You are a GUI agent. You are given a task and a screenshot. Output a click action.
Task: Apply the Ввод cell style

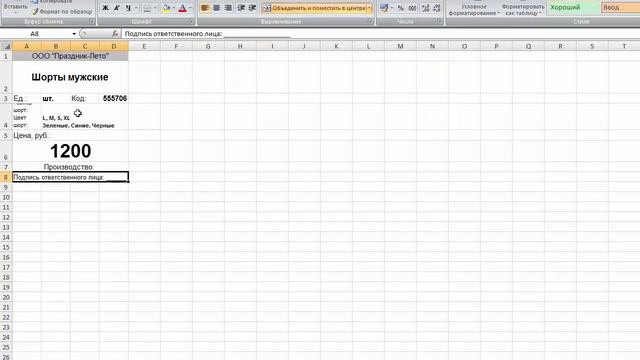click(x=620, y=7)
